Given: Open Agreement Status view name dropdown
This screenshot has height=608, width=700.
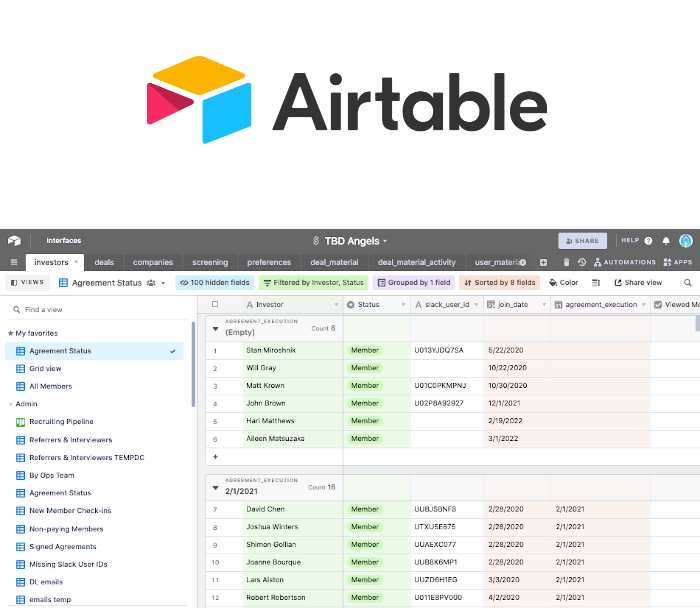Looking at the screenshot, I should 163,283.
